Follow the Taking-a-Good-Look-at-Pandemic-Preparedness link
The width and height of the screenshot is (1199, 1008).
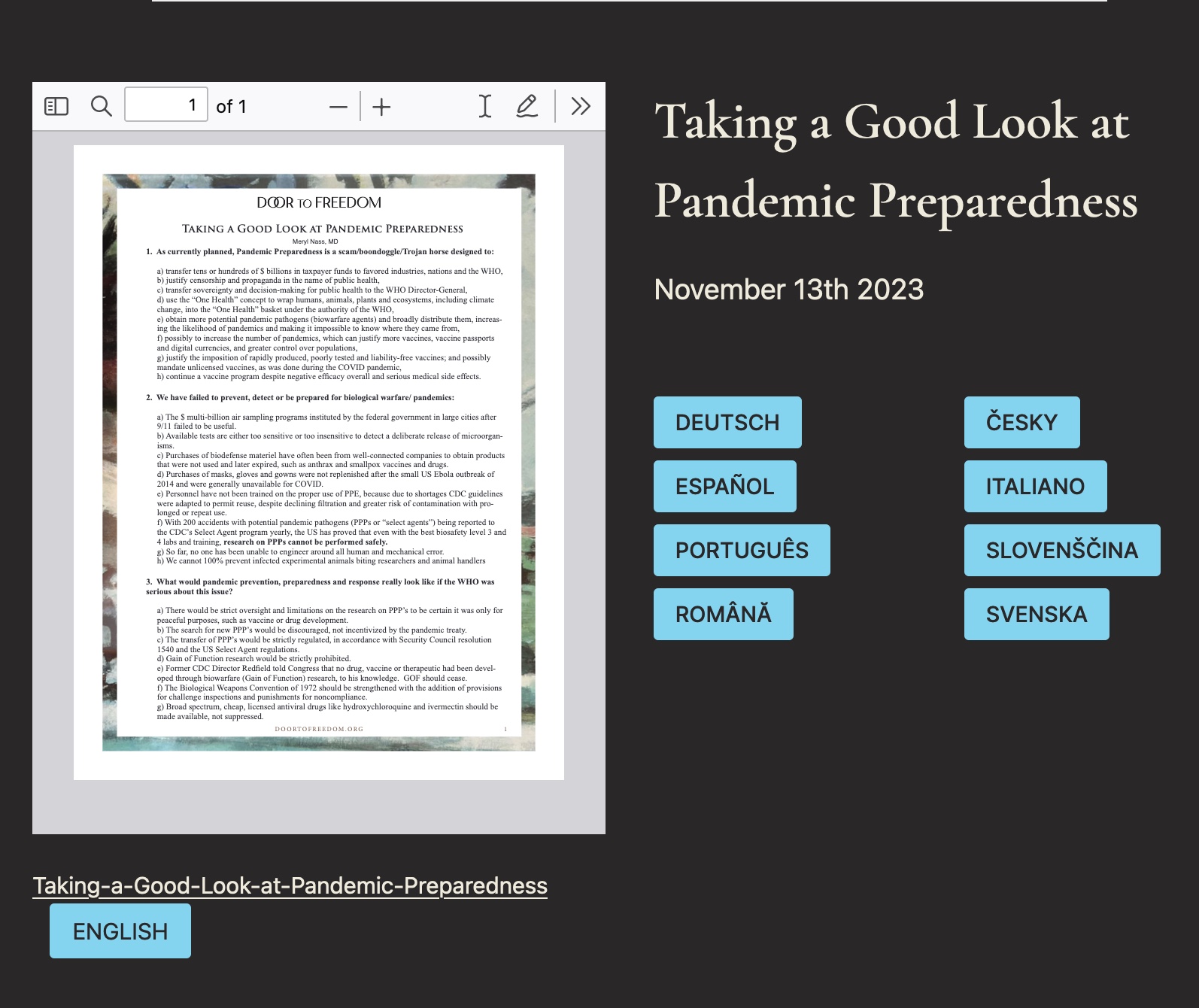tap(290, 885)
